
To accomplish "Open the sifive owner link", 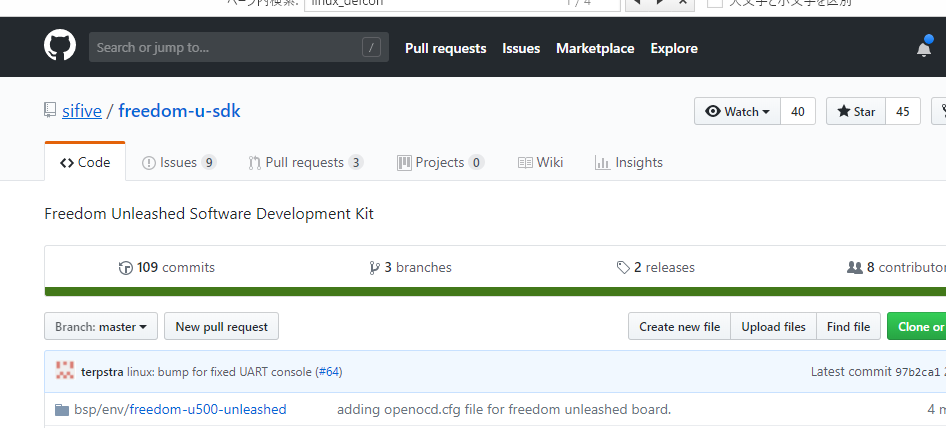I will [x=81, y=111].
